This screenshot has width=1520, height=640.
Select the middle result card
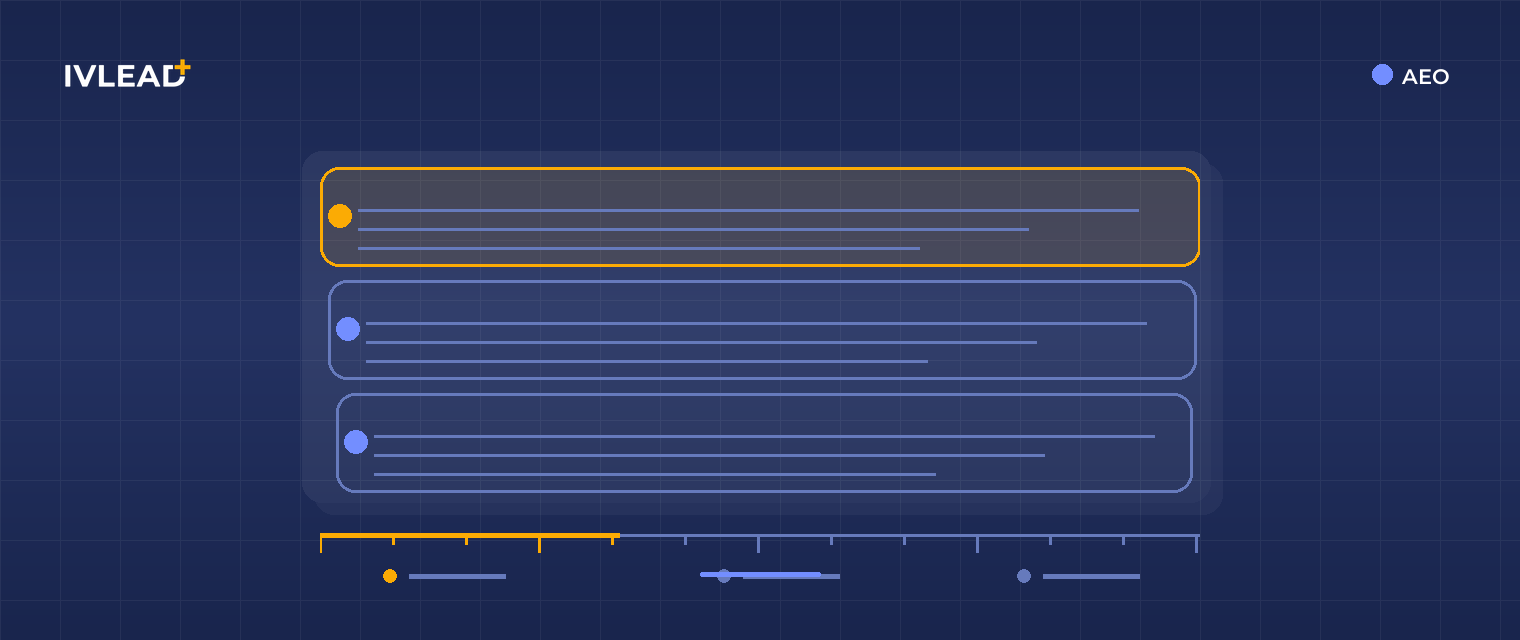pos(762,330)
